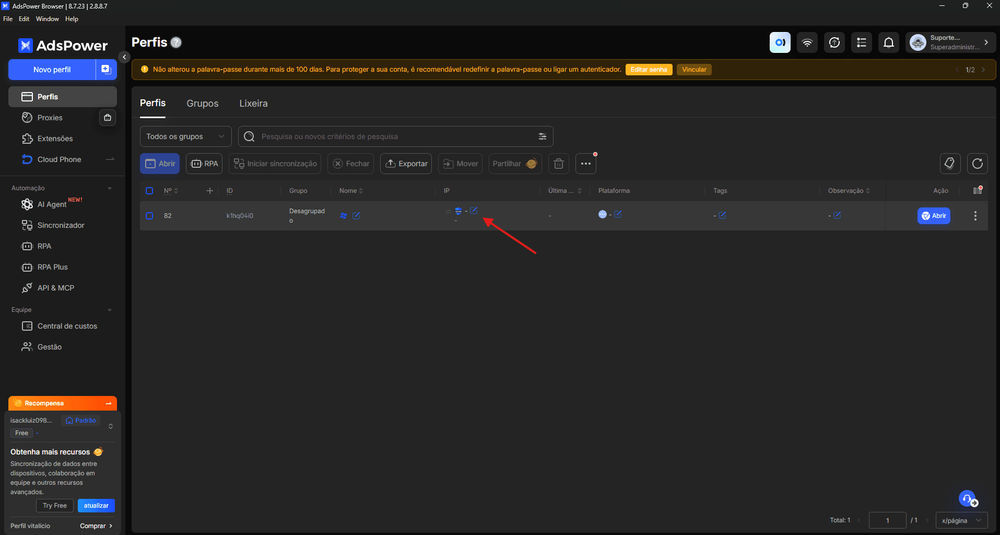Open the support chat bubble
The width and height of the screenshot is (1000, 535).
tap(967, 499)
